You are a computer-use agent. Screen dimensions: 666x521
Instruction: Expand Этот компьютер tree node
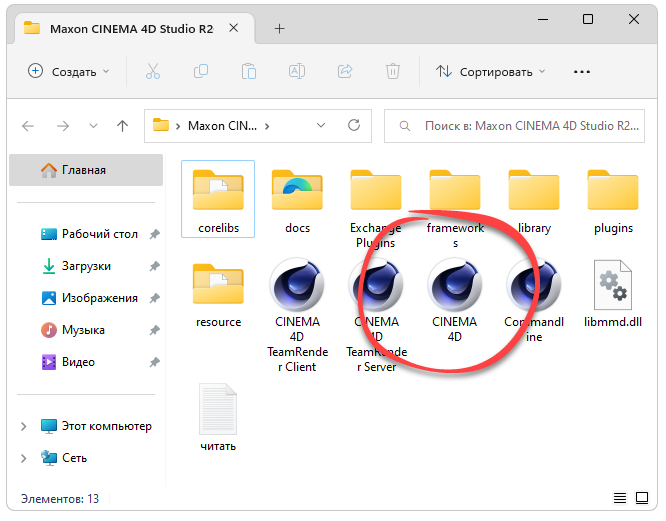coord(24,426)
